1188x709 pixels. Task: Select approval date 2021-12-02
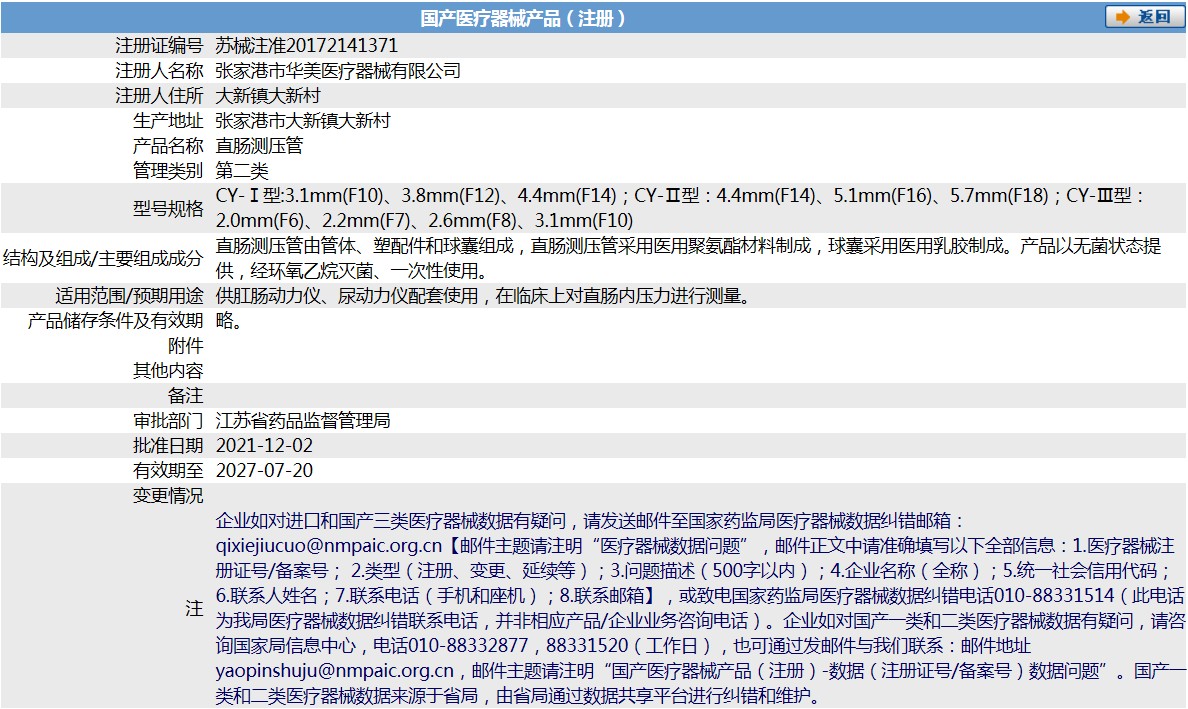pyautogui.click(x=264, y=446)
